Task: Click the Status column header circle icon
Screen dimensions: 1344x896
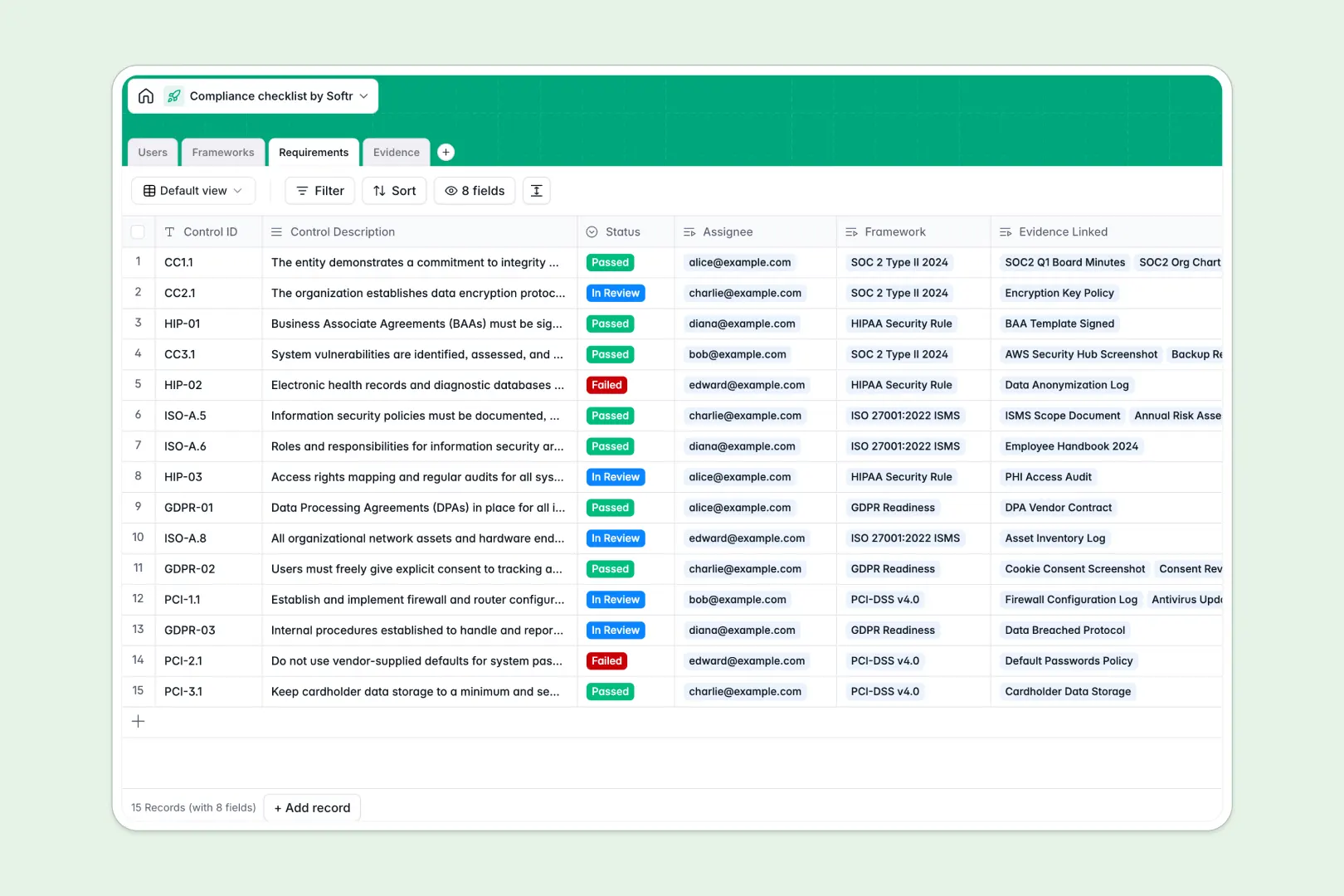Action: (x=591, y=231)
